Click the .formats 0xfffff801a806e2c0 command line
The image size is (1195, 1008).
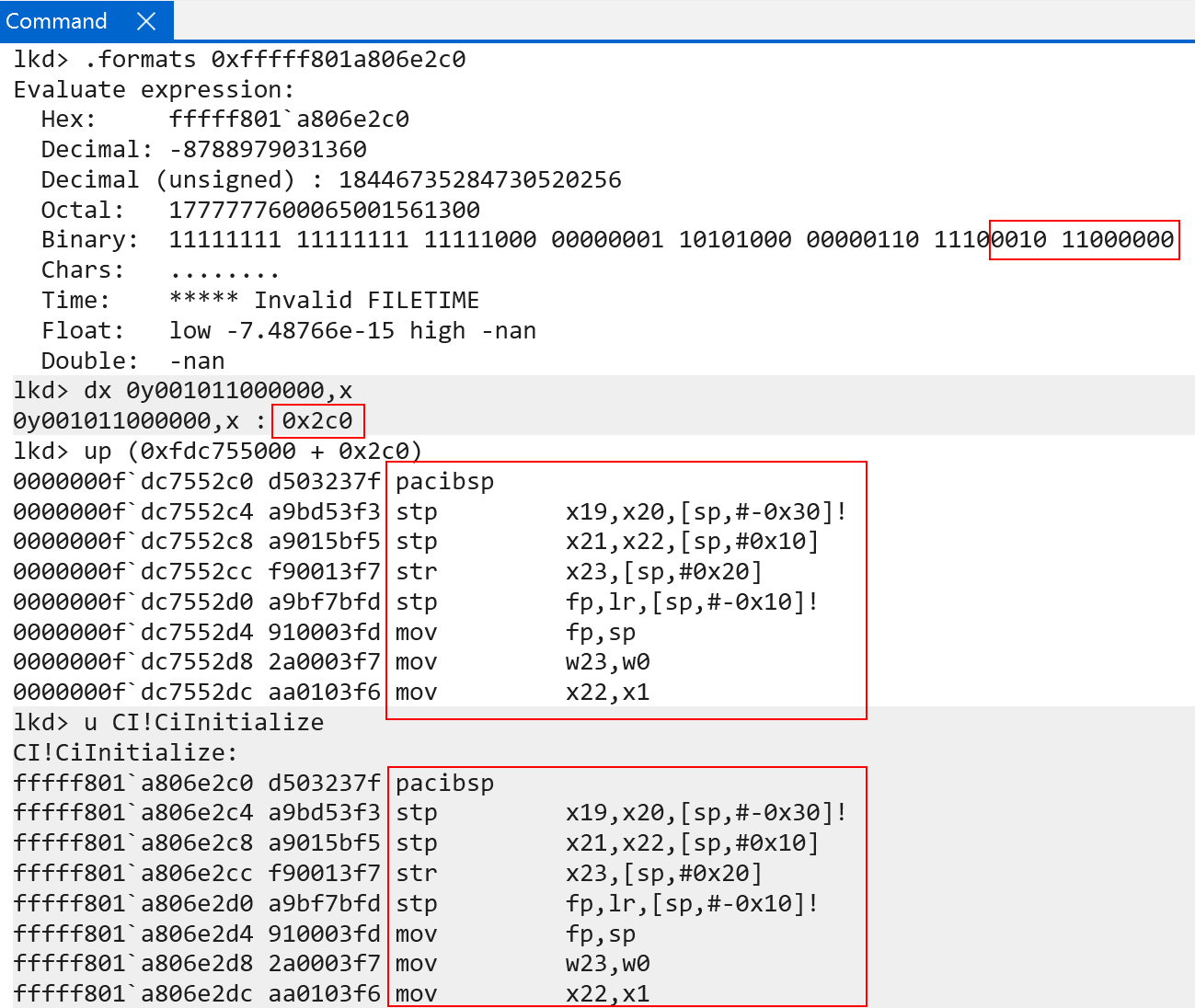click(274, 60)
